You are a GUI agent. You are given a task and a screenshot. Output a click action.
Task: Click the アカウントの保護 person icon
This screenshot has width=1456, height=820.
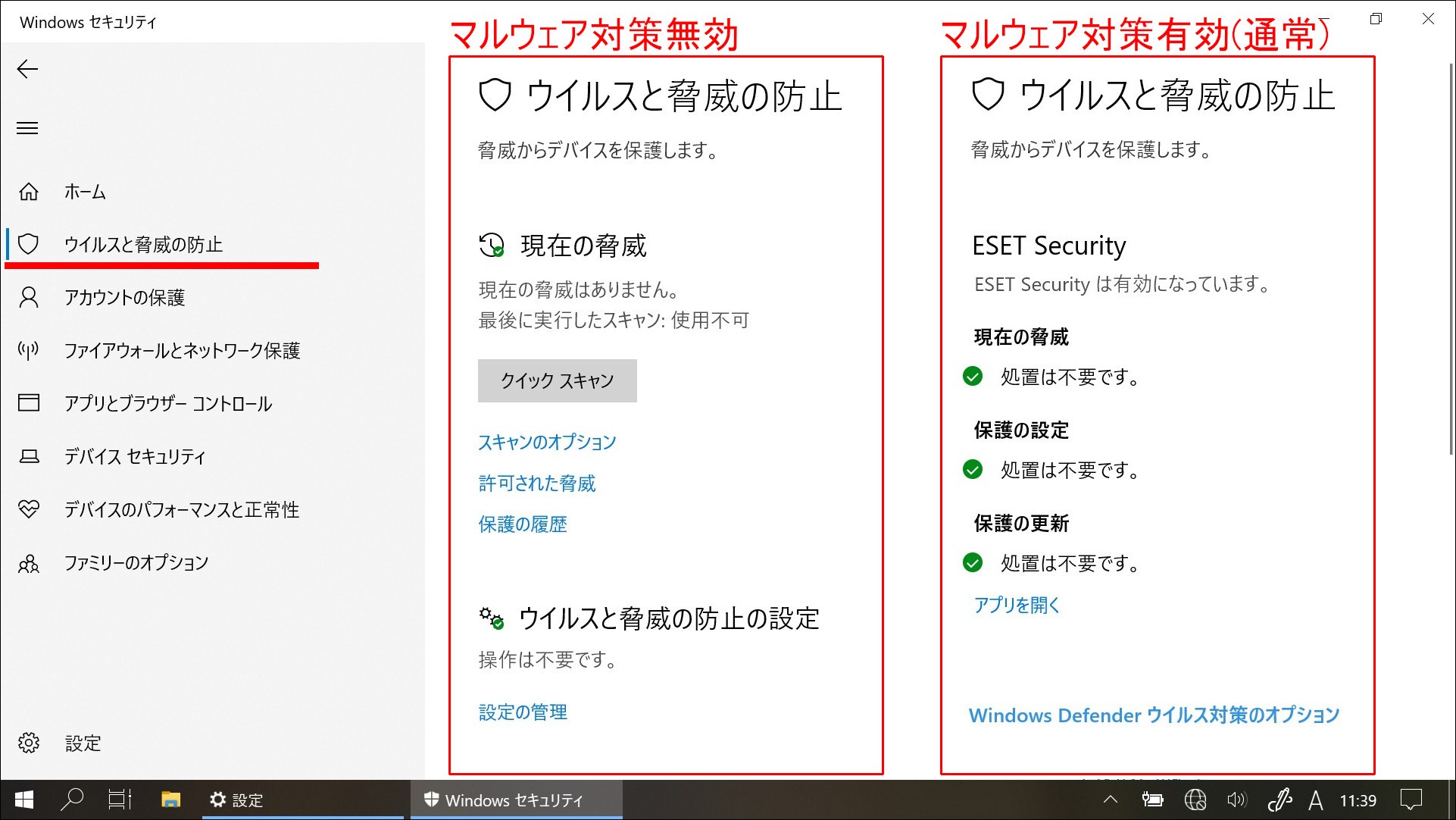(27, 296)
